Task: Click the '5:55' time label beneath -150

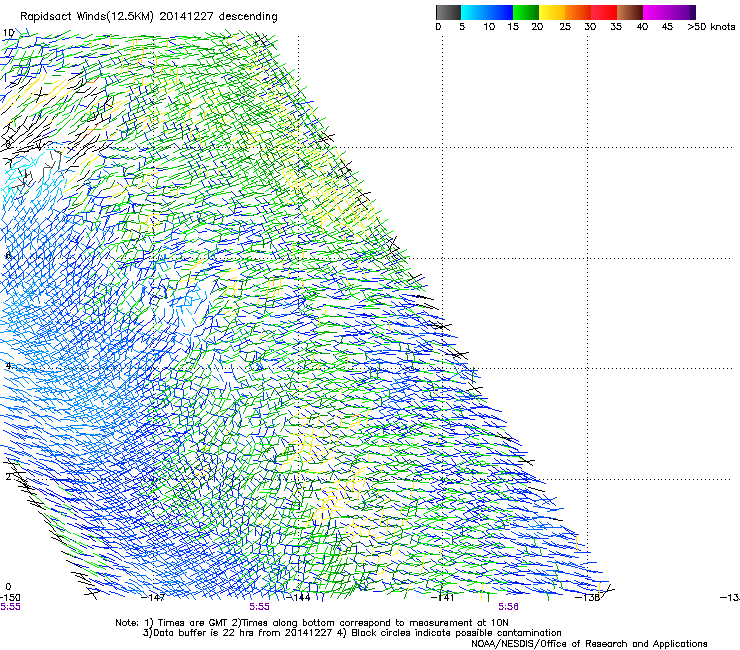Action: 10,607
